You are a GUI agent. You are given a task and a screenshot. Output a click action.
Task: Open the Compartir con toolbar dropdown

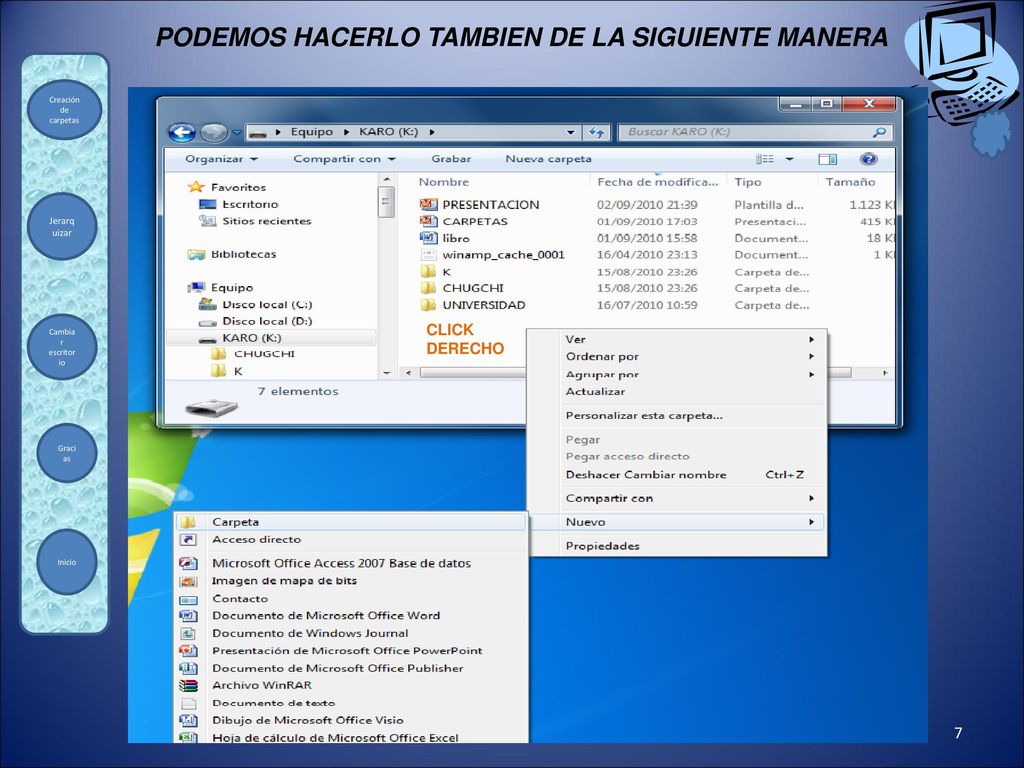(344, 159)
